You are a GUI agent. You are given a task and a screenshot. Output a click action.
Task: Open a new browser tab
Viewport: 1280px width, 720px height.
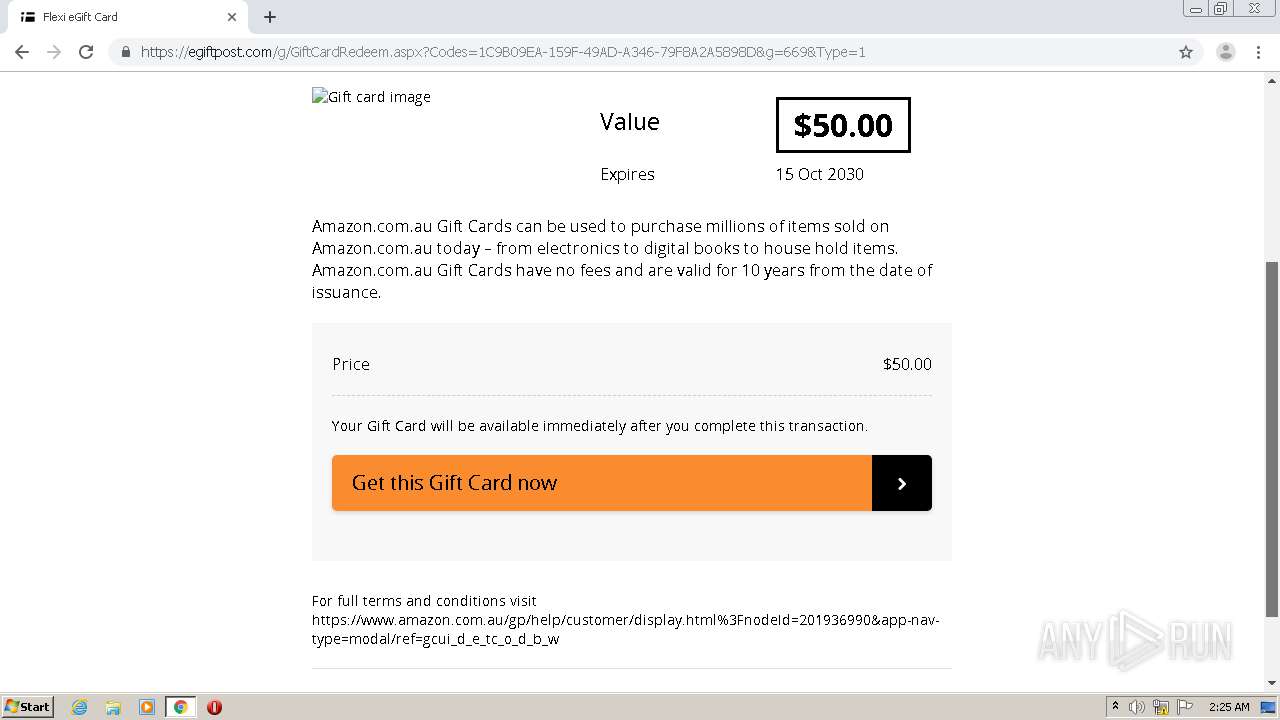(270, 17)
